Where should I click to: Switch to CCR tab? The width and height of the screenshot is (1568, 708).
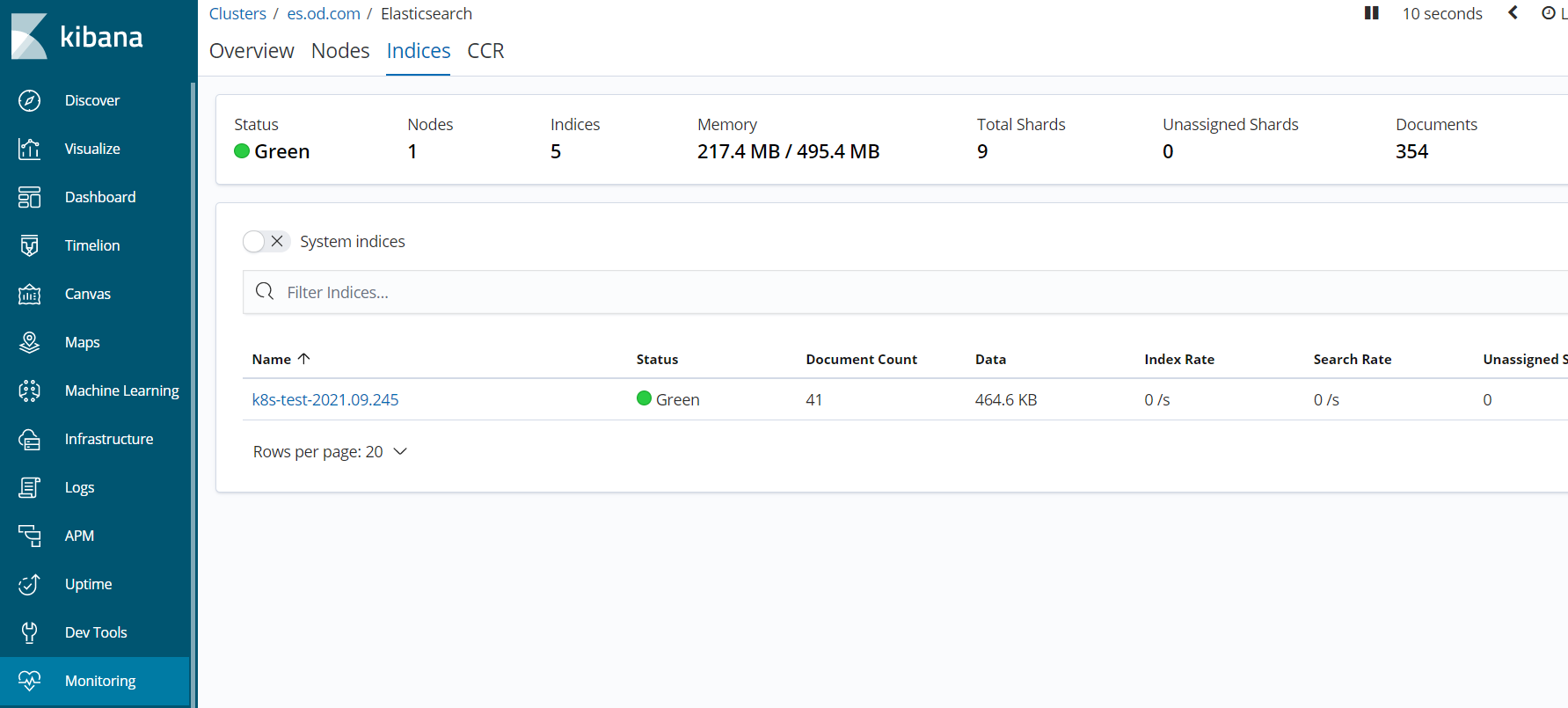click(485, 51)
